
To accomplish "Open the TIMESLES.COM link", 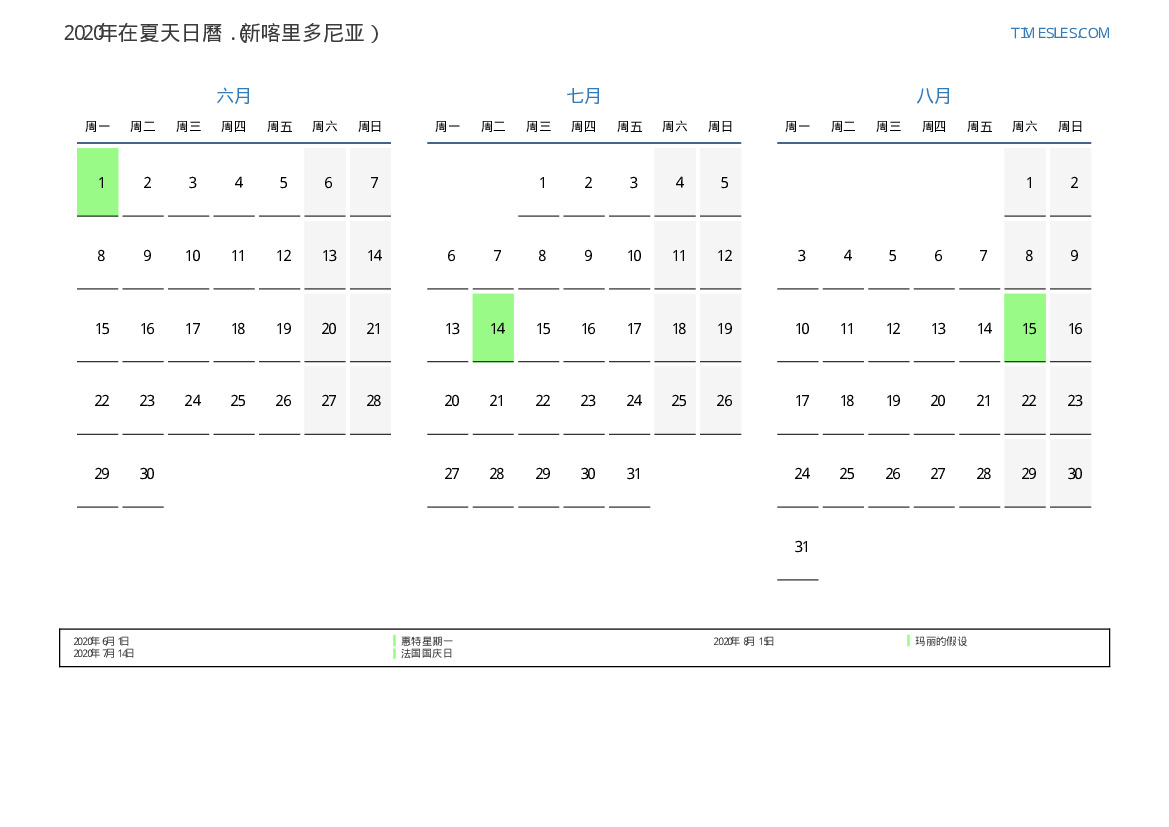I will tap(1059, 33).
